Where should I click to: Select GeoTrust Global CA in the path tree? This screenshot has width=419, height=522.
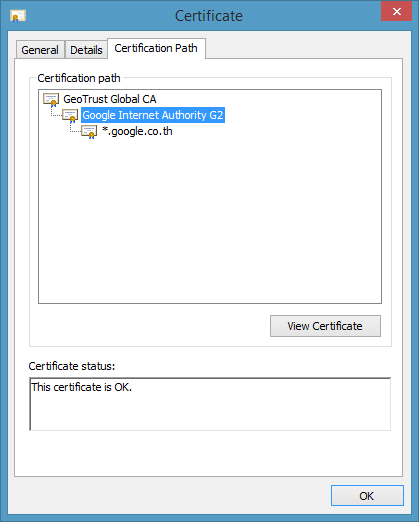pyautogui.click(x=110, y=99)
